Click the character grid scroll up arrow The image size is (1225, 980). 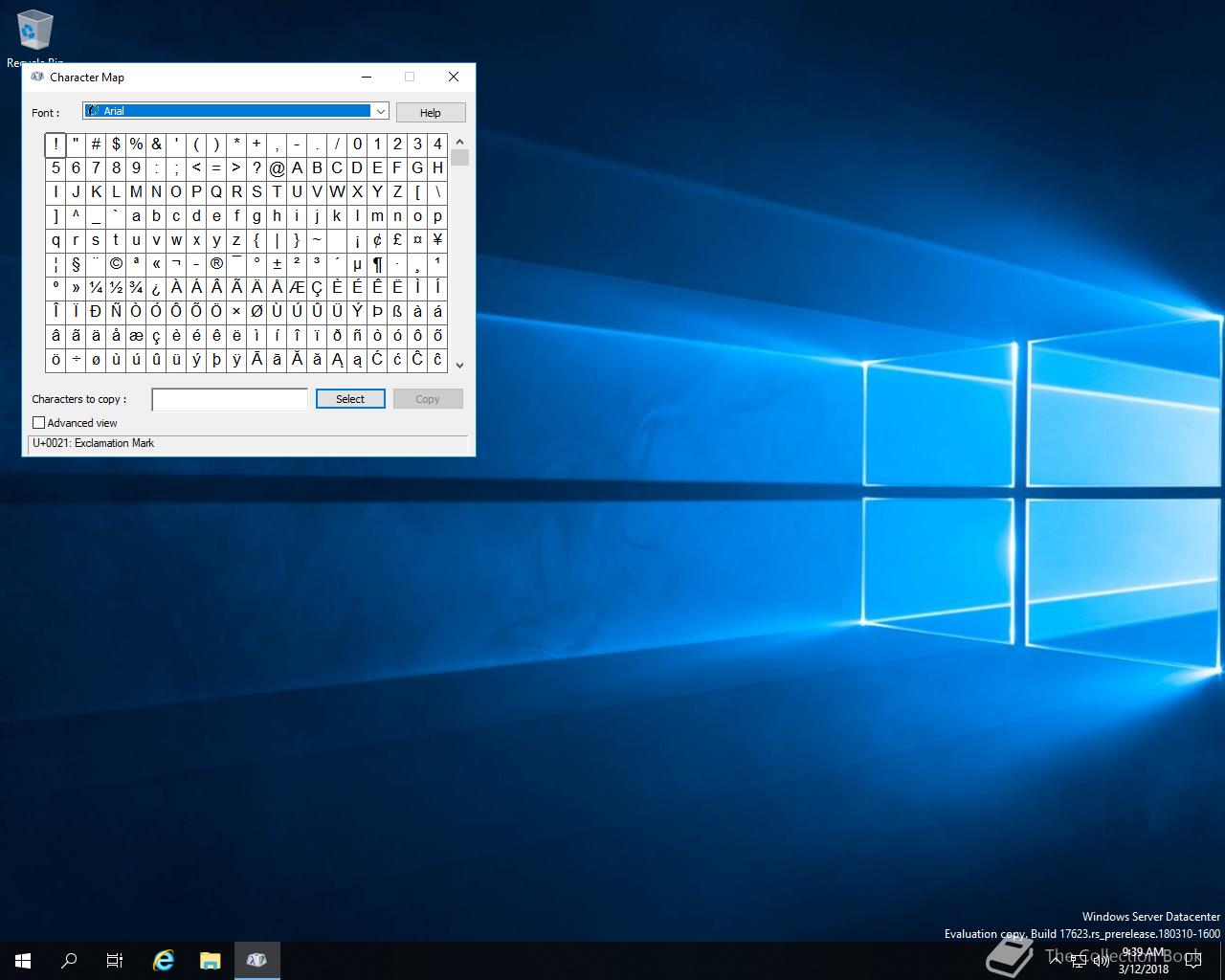tap(459, 142)
